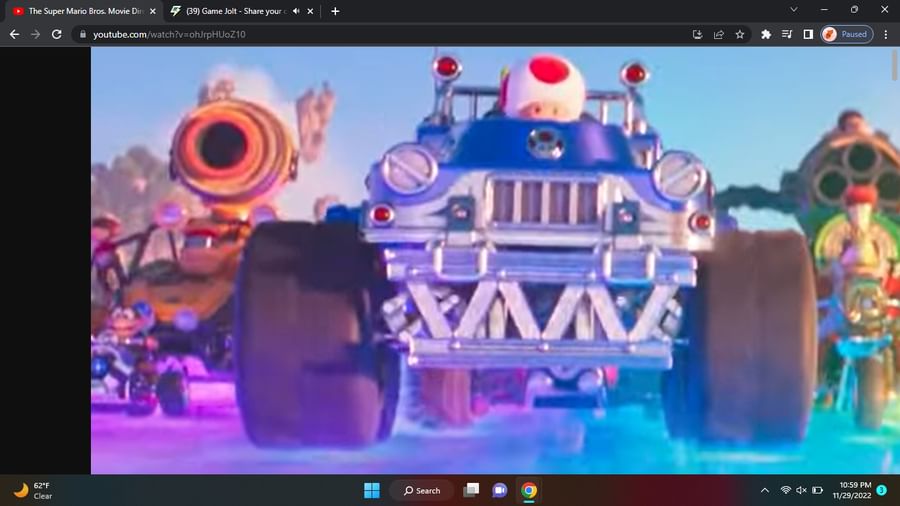Open the Windows Start menu
This screenshot has height=506, width=900.
point(372,491)
